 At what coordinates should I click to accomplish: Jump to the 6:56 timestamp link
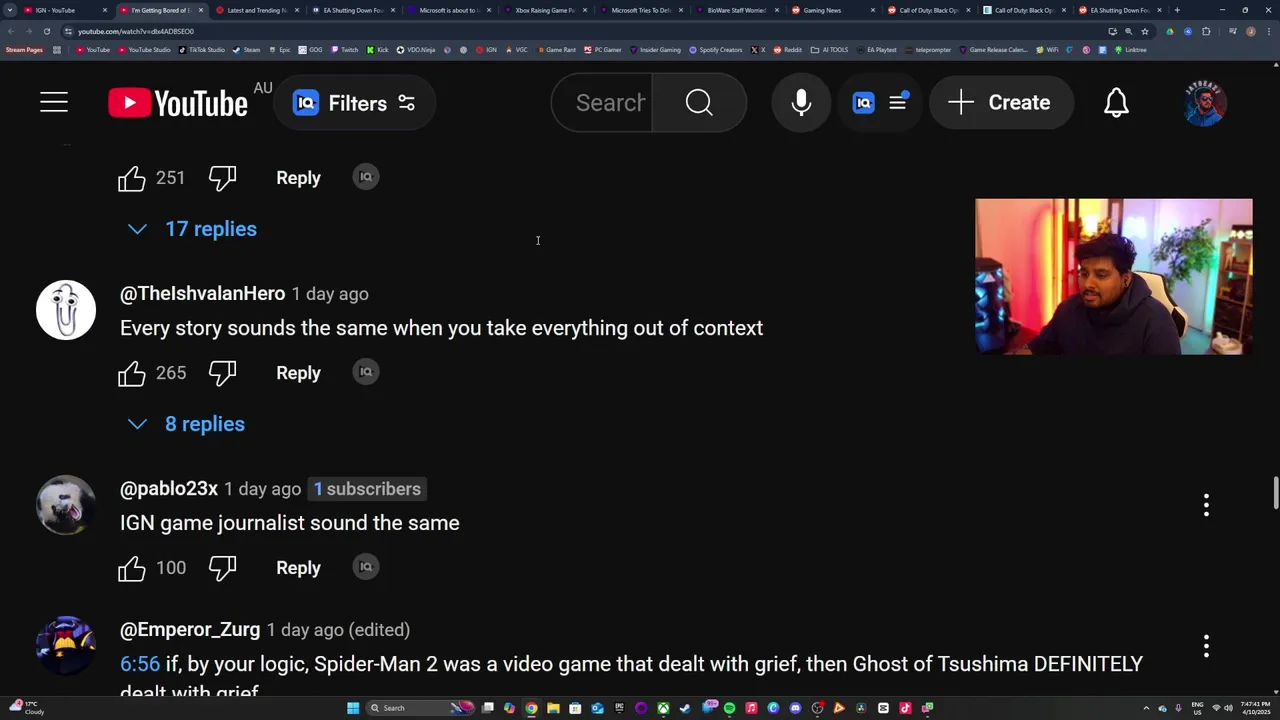point(140,664)
